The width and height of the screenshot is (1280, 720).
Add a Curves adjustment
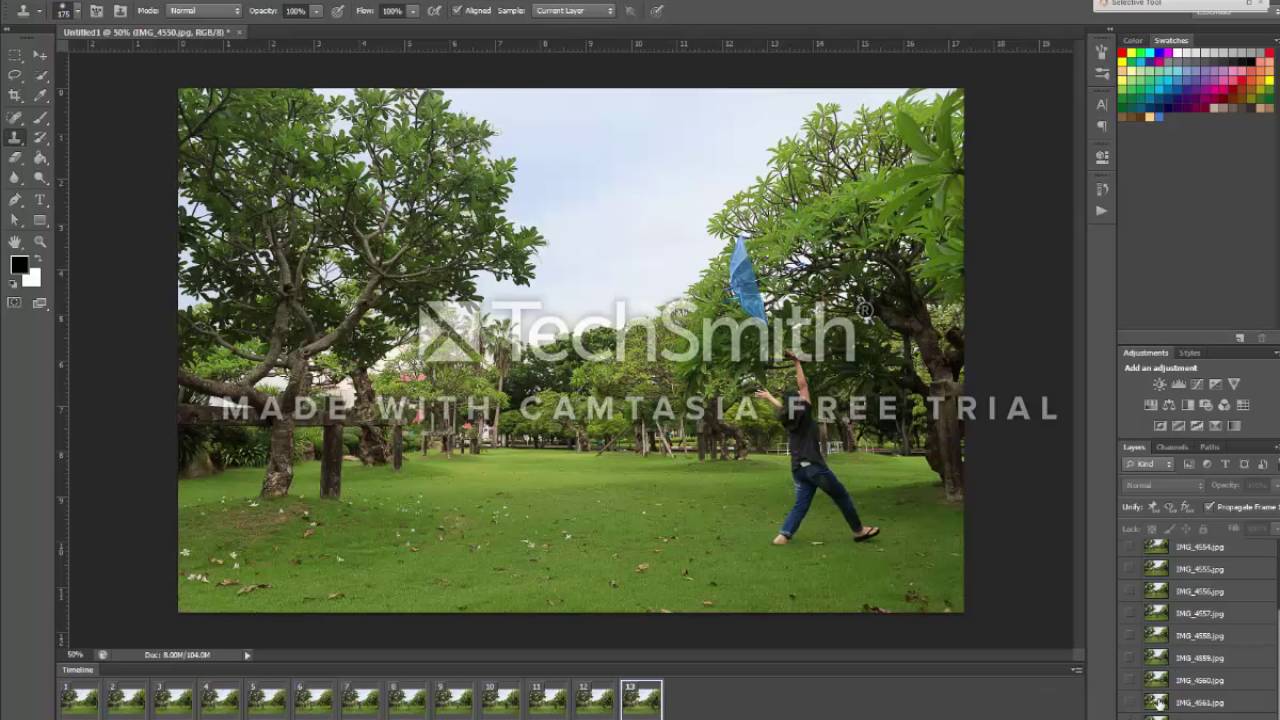click(1197, 384)
